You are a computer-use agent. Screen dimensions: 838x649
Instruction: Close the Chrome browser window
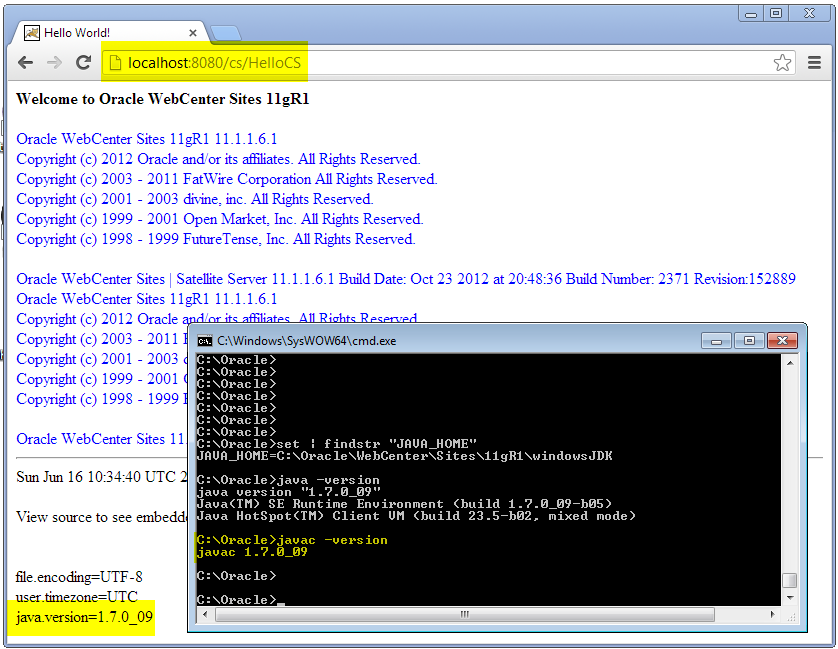[810, 14]
